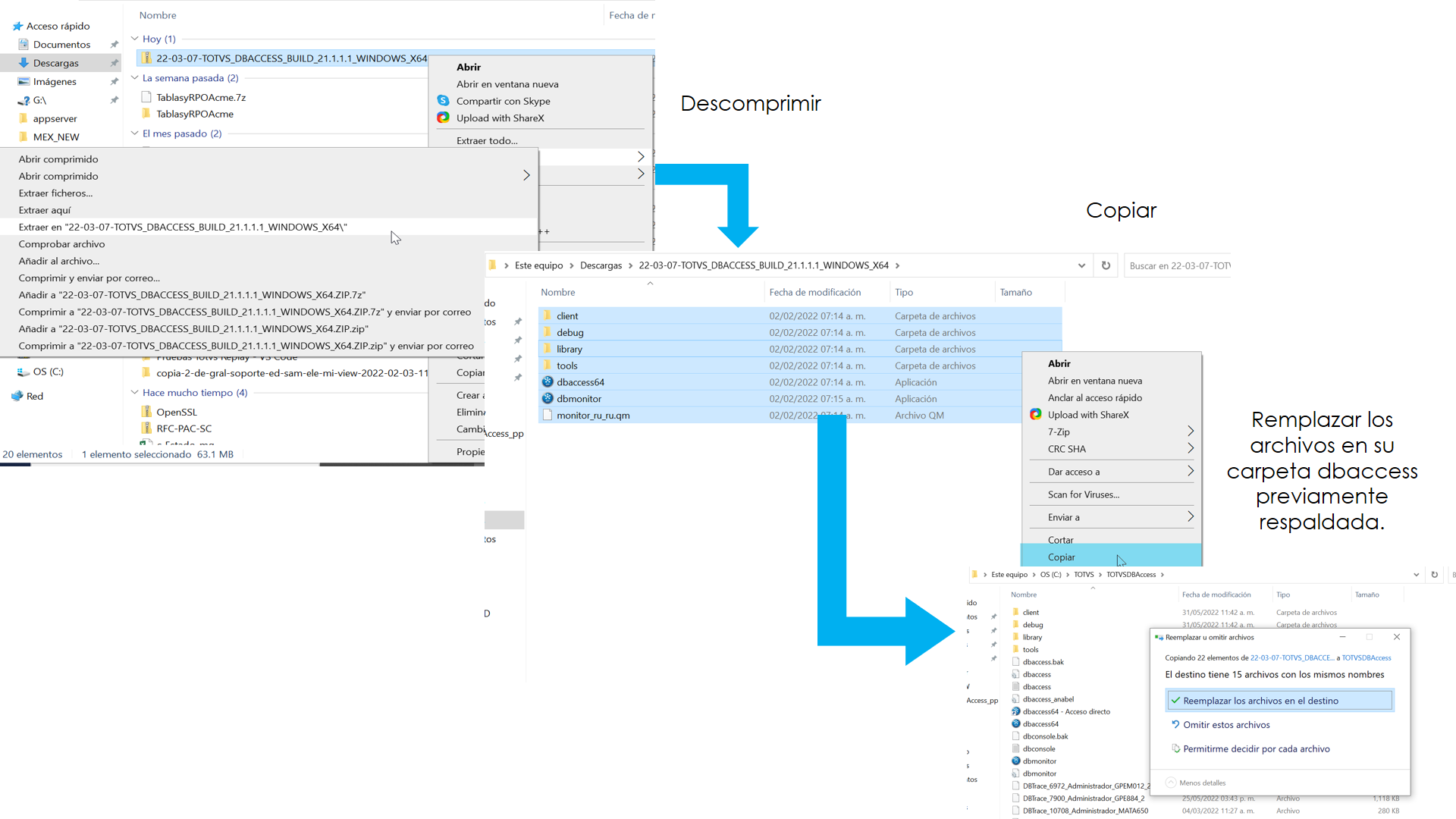1456x819 pixels.
Task: Choose Scan for Viruses... entry
Action: [x=1084, y=494]
